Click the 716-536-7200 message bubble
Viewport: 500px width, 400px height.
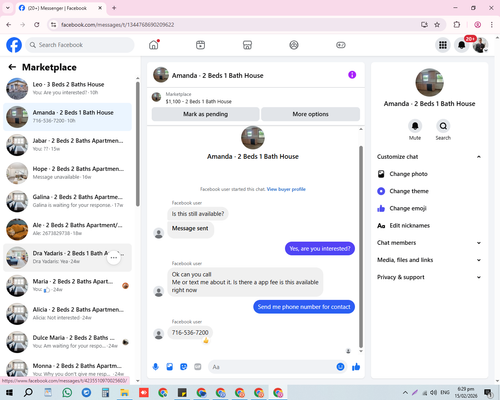[x=190, y=333]
